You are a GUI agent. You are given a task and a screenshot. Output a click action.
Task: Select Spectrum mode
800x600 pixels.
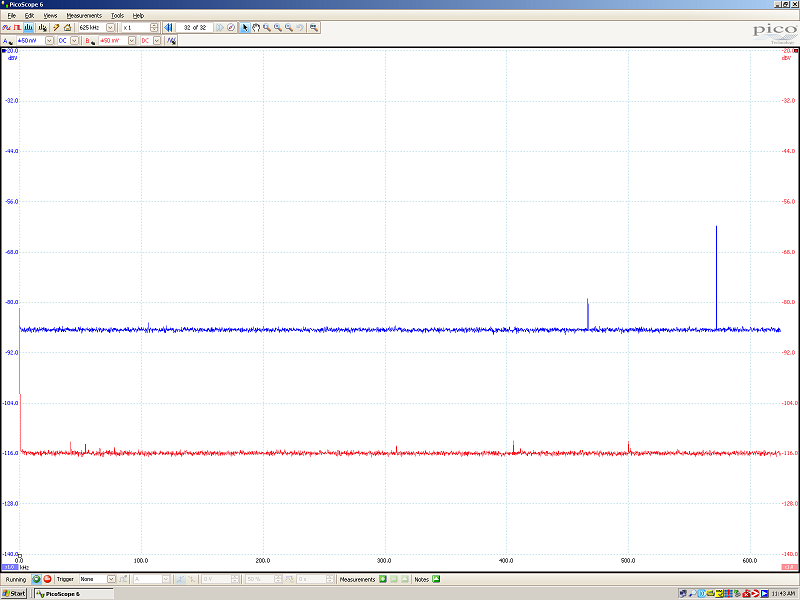(28, 28)
